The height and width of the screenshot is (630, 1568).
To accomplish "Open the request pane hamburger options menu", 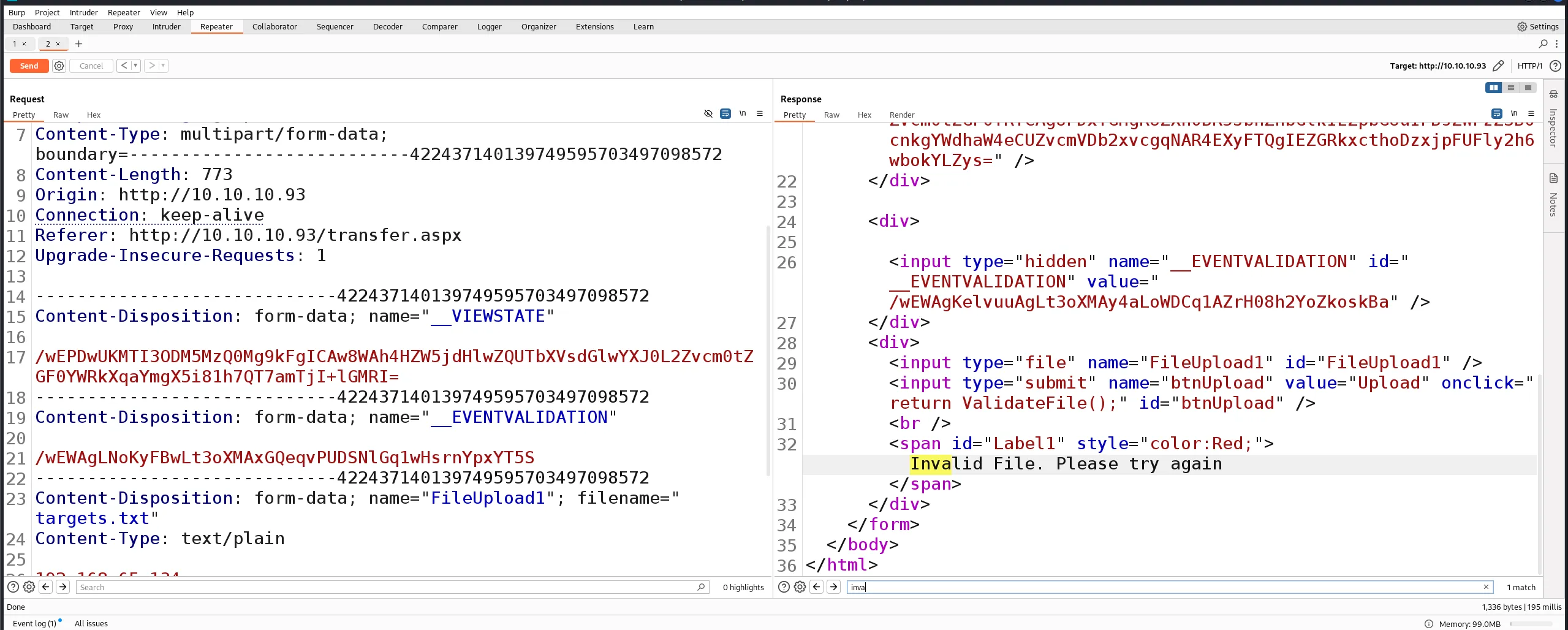I will (760, 113).
